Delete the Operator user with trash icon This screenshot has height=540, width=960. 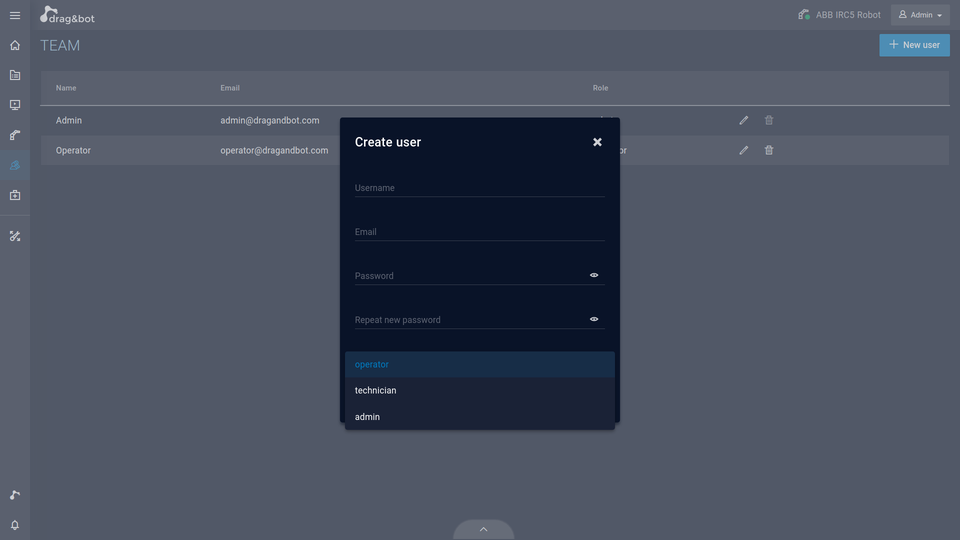[769, 150]
